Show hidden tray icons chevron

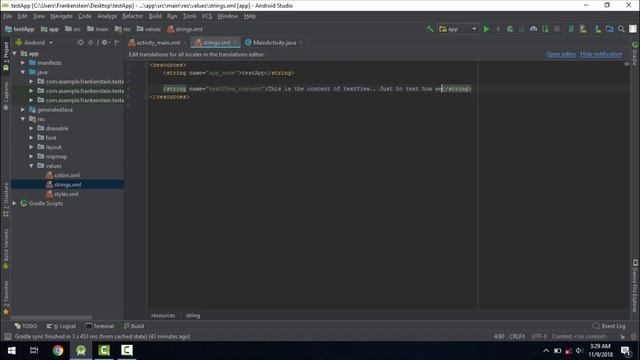pos(546,351)
